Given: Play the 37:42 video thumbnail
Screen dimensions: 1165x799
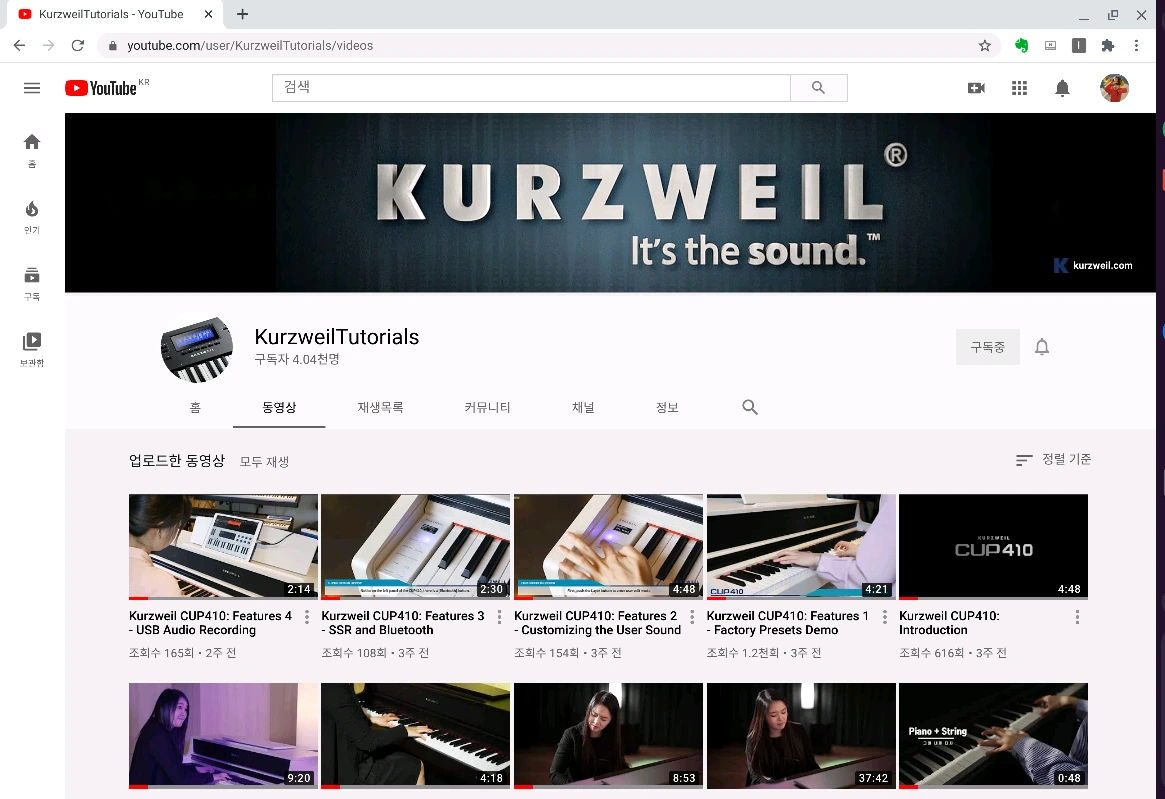Looking at the screenshot, I should [x=801, y=736].
